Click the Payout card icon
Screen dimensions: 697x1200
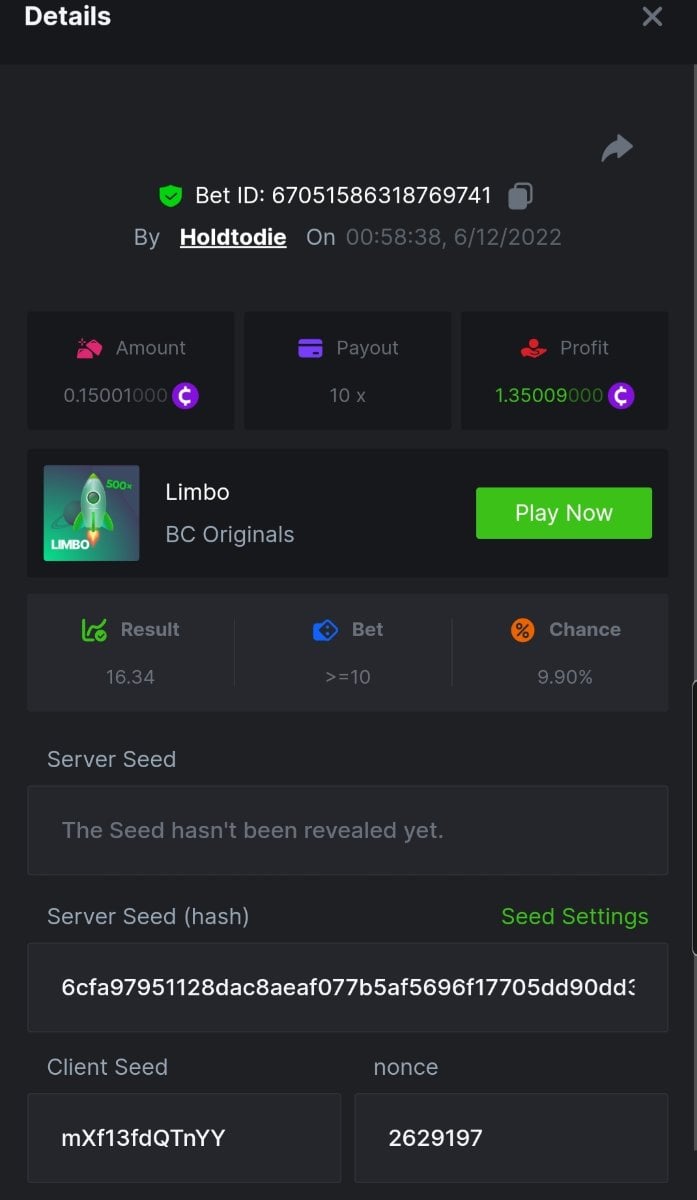310,349
